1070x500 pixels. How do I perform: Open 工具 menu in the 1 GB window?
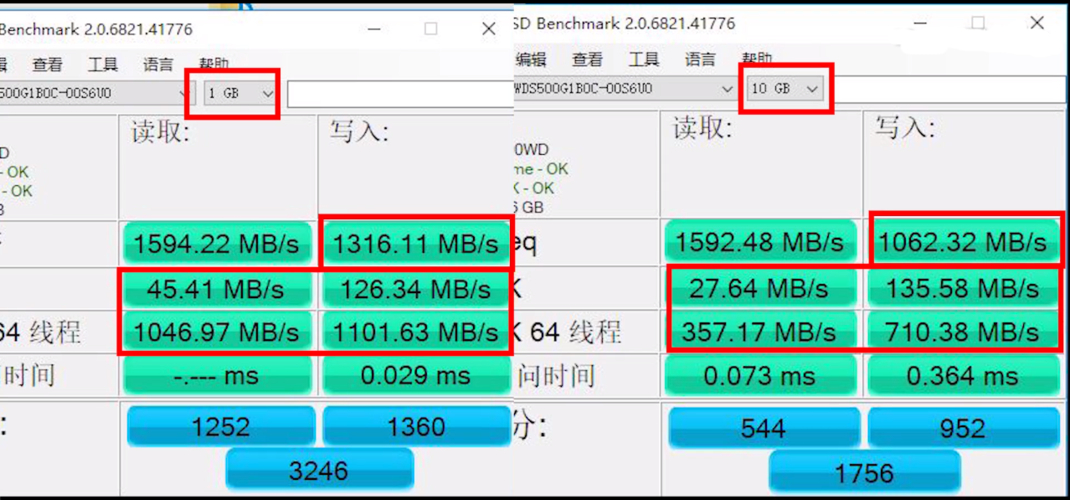[103, 65]
